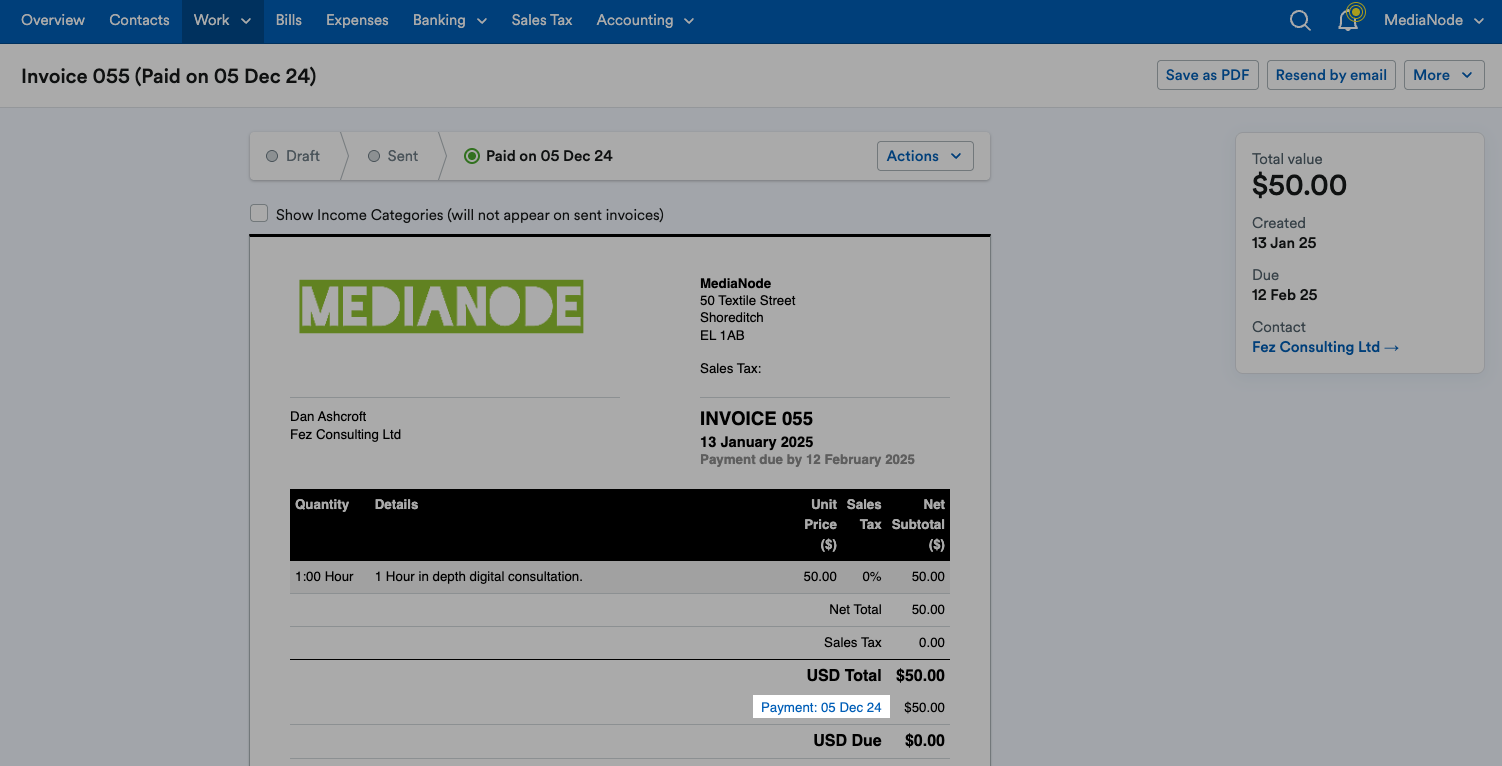Expand the Accounting menu
The height and width of the screenshot is (766, 1502).
pyautogui.click(x=645, y=20)
